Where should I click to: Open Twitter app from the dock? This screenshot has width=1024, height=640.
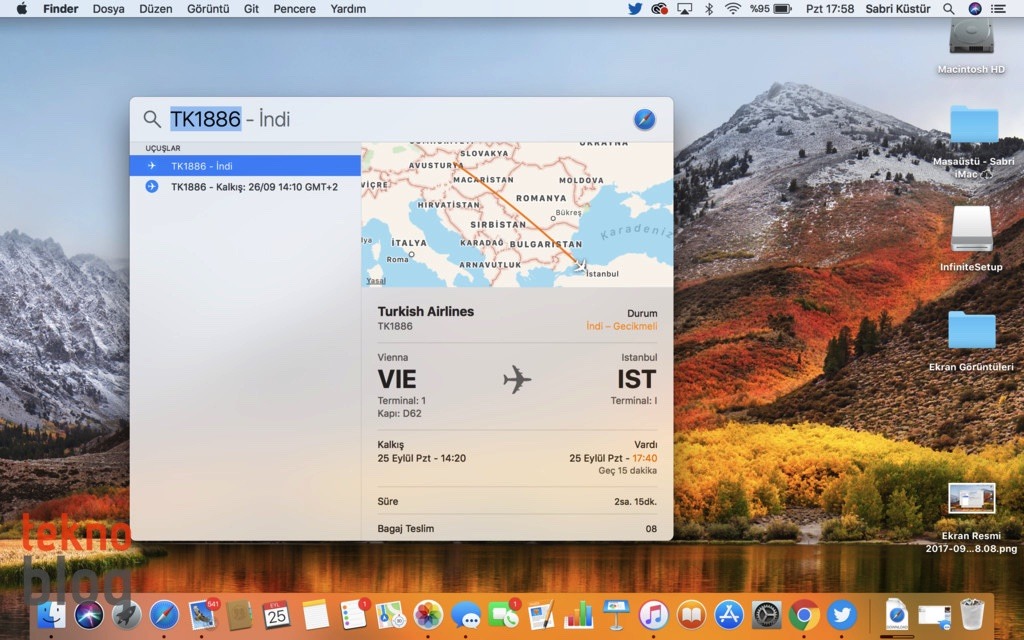click(x=842, y=615)
